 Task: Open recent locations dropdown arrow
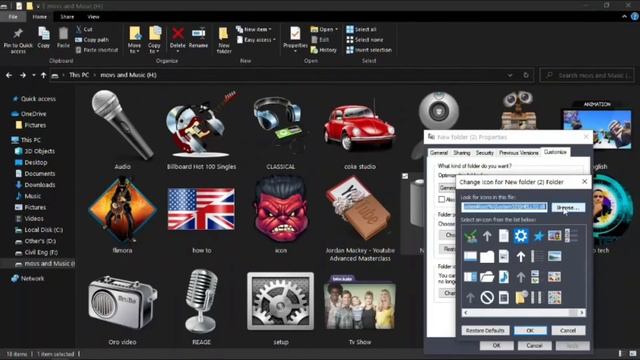(33, 75)
